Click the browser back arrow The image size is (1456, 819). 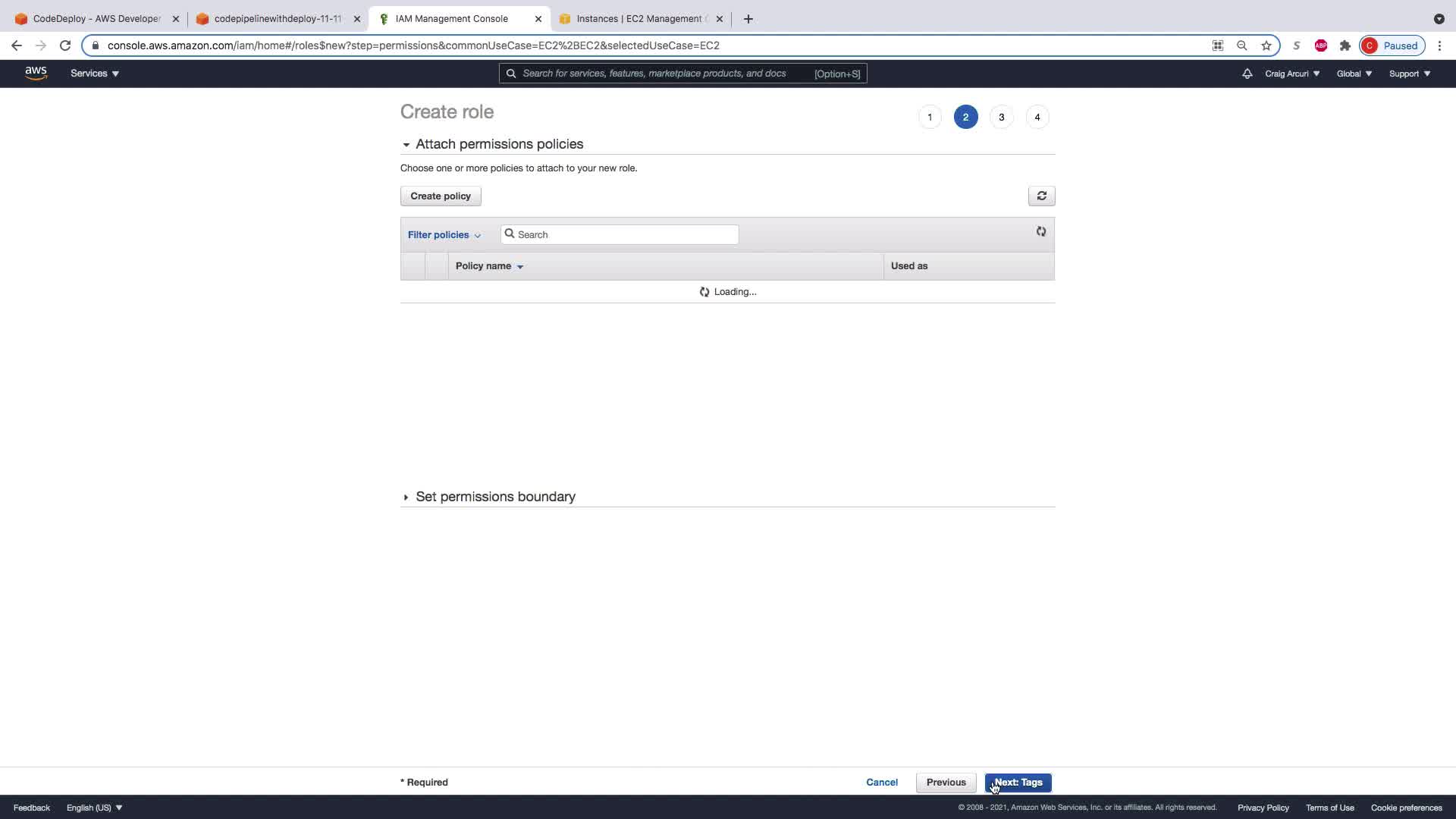tap(17, 45)
